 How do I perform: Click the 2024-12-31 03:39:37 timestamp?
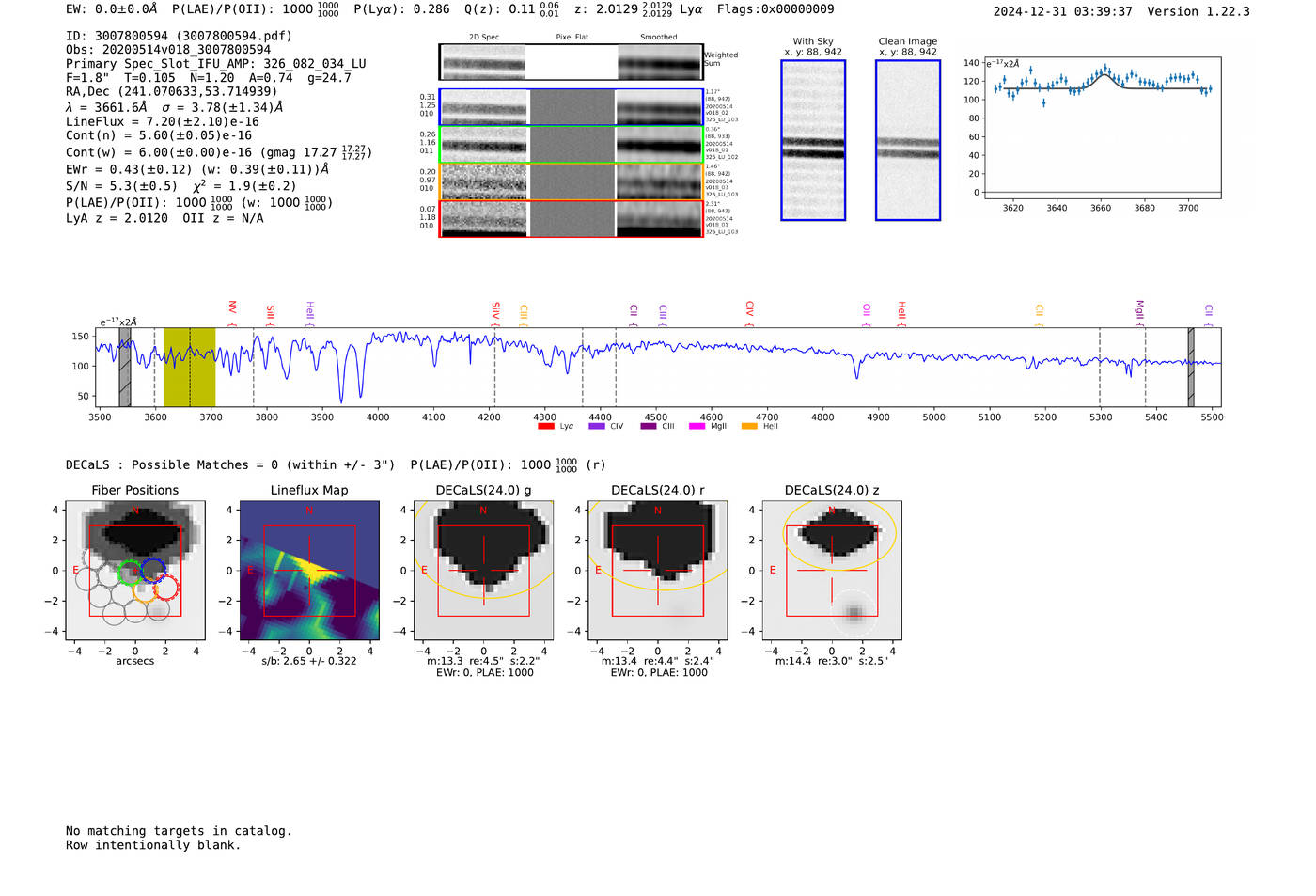1063,11
